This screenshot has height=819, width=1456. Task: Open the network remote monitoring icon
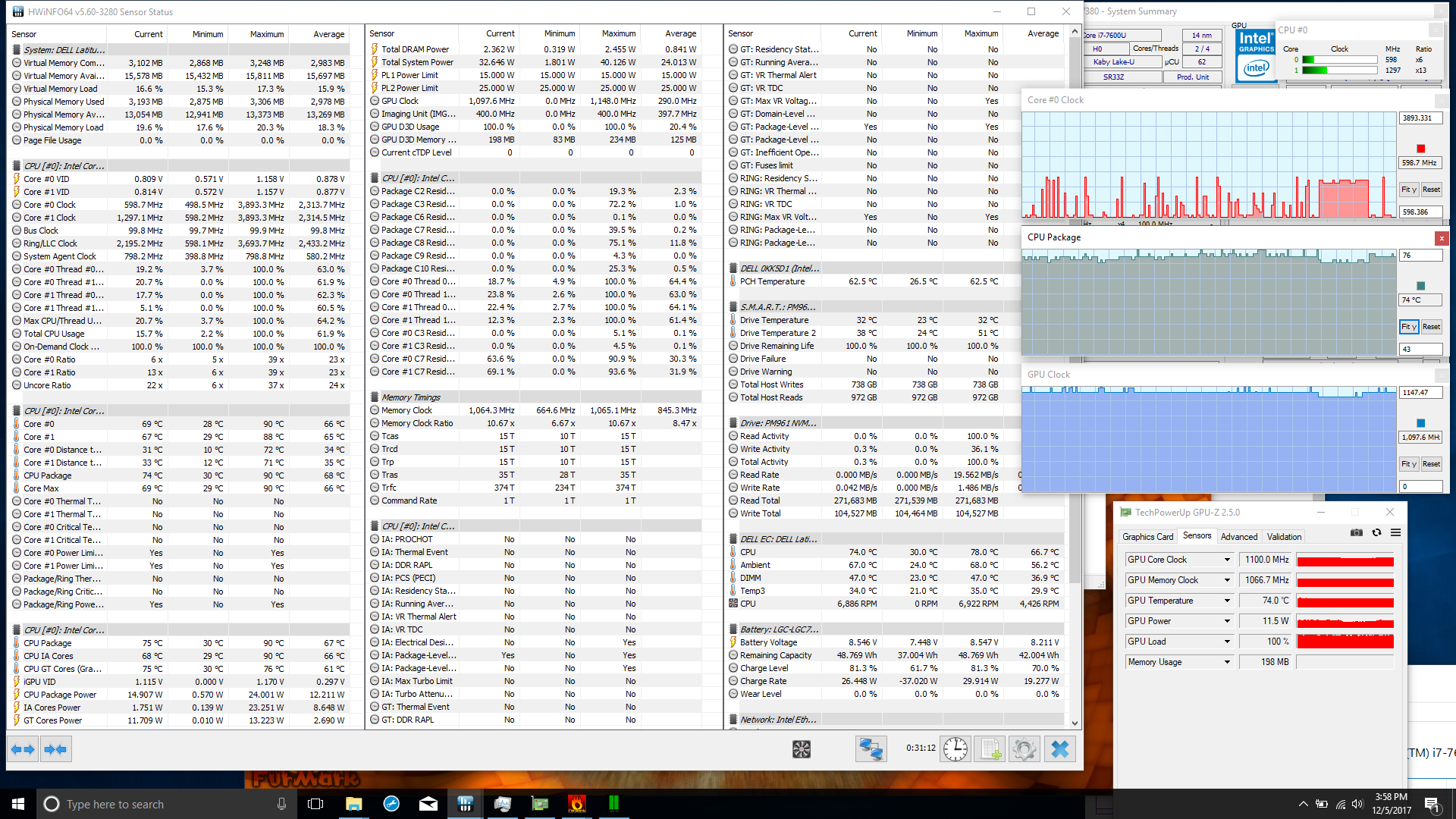click(871, 749)
